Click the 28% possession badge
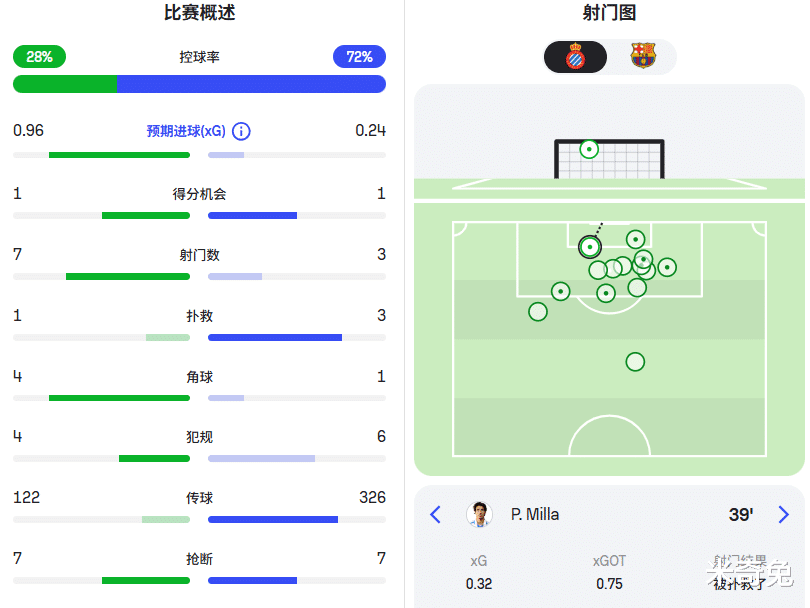The width and height of the screenshot is (810, 608). (39, 57)
